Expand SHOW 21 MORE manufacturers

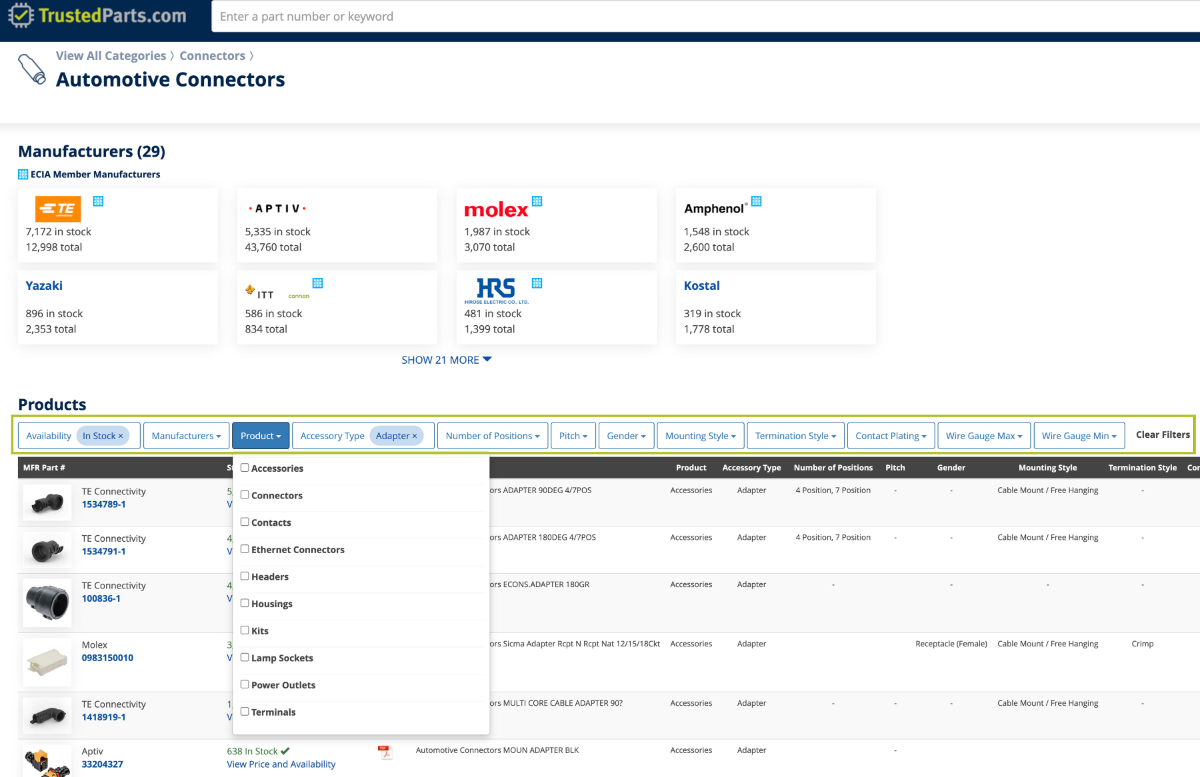pos(446,360)
